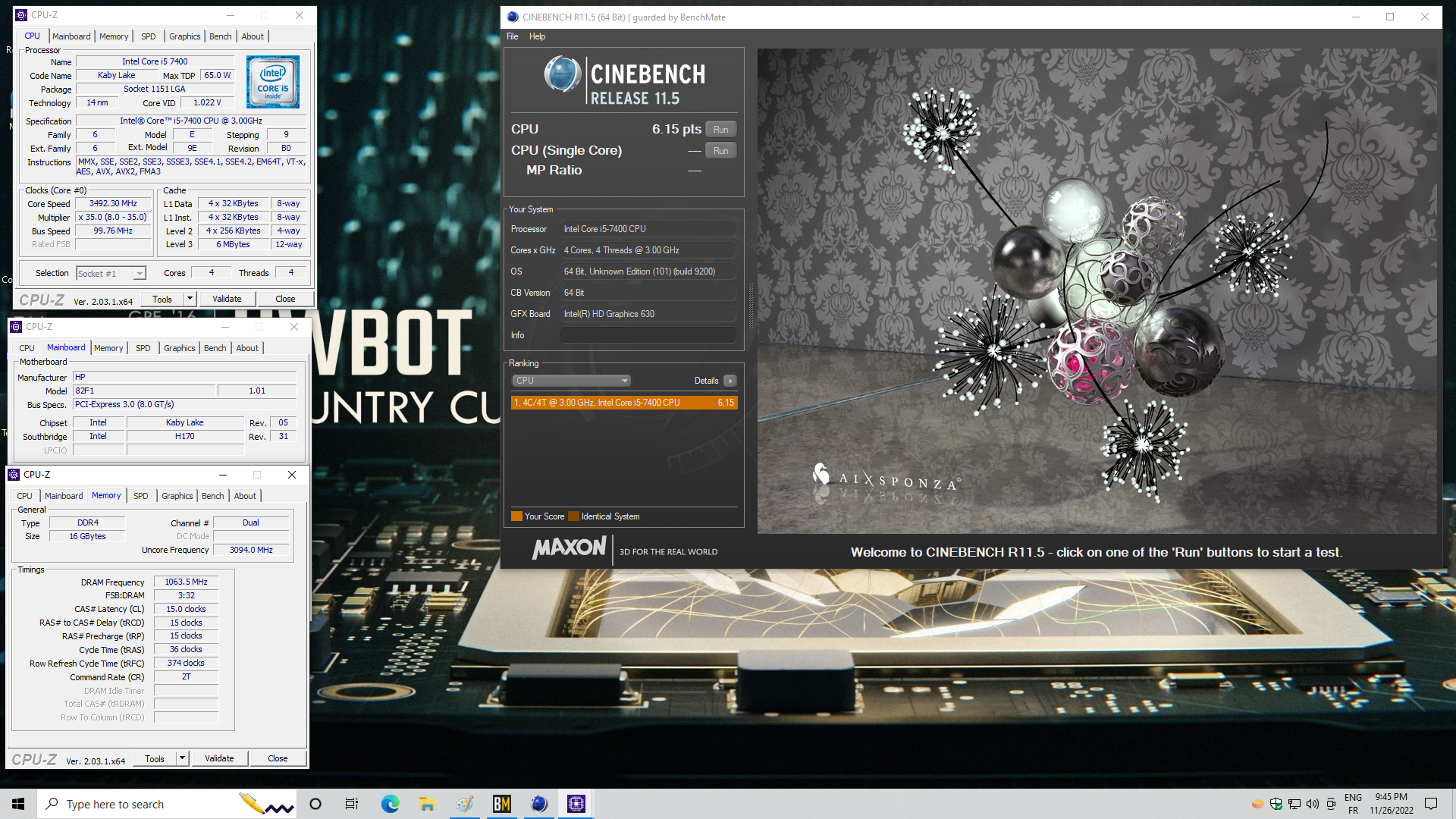Open File Explorer from taskbar

(x=427, y=804)
